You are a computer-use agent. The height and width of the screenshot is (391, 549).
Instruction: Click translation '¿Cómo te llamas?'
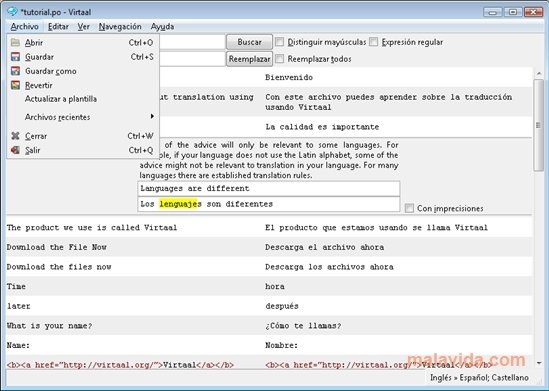[303, 326]
